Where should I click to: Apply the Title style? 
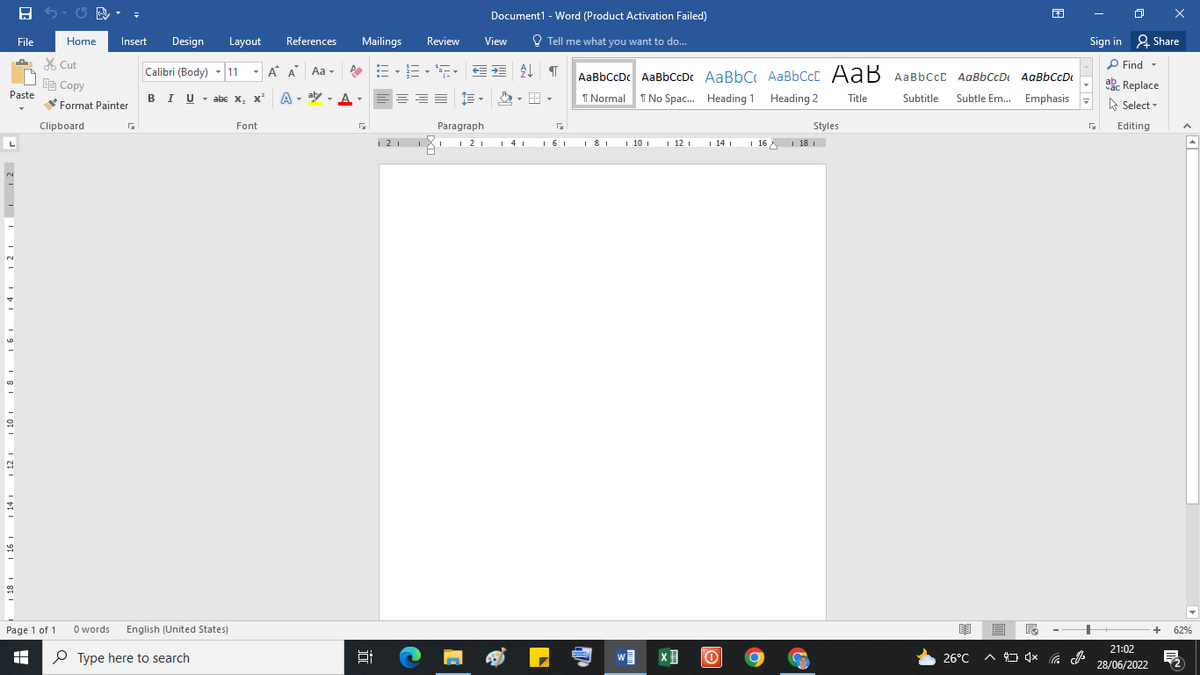857,84
